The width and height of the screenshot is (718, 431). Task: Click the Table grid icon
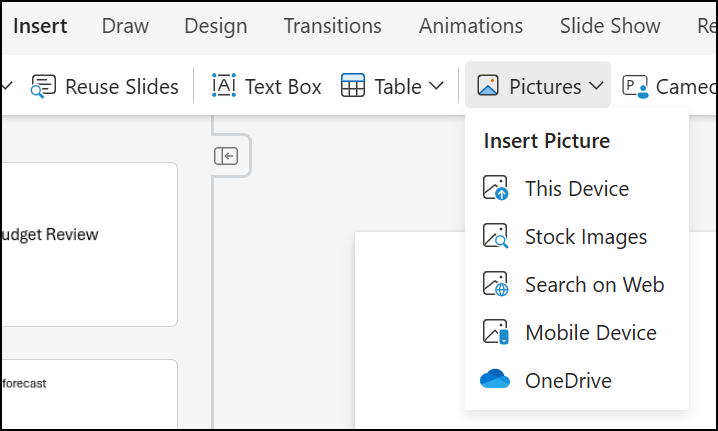tap(353, 87)
